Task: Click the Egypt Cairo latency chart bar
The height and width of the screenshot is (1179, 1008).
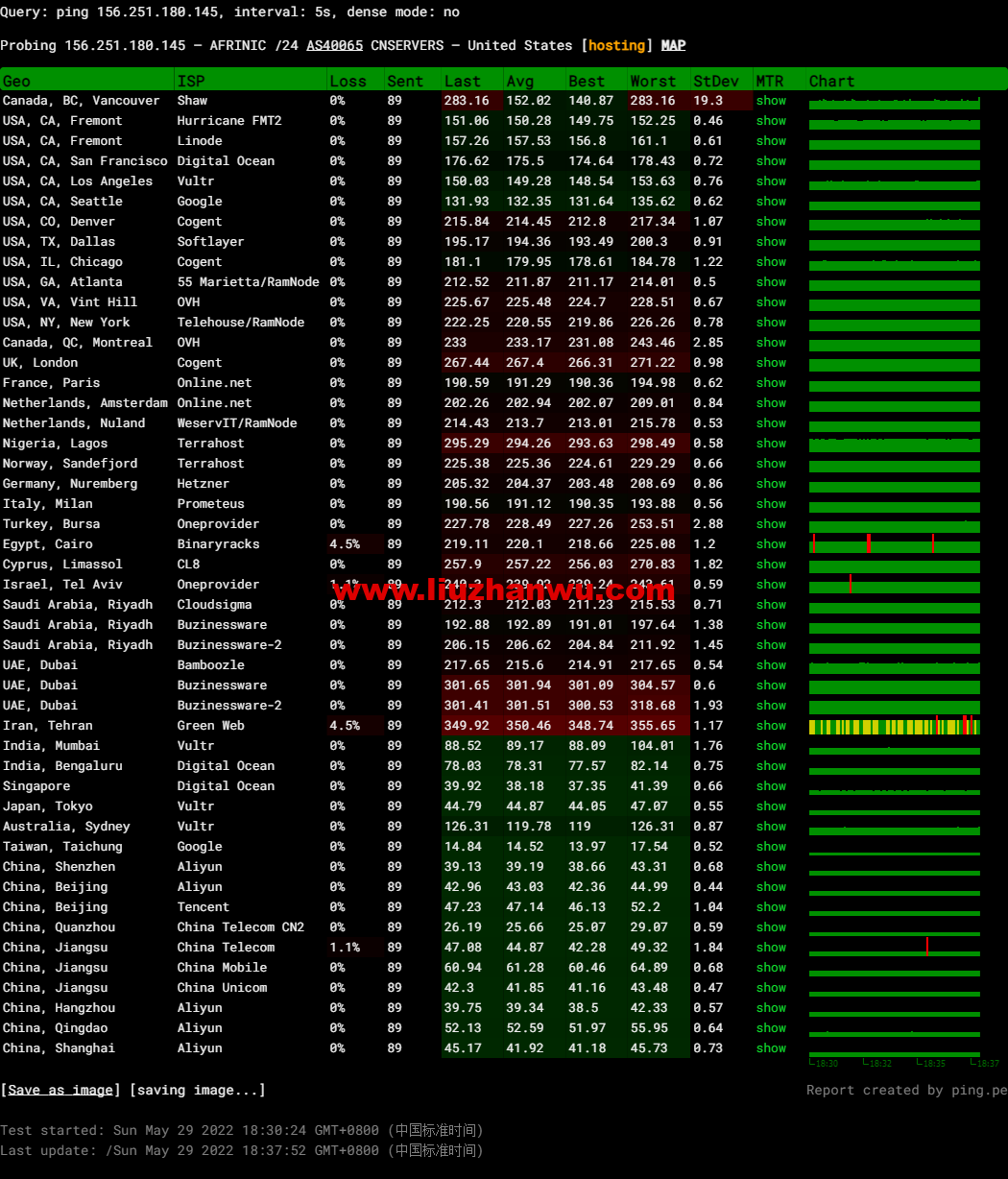Action: (895, 544)
